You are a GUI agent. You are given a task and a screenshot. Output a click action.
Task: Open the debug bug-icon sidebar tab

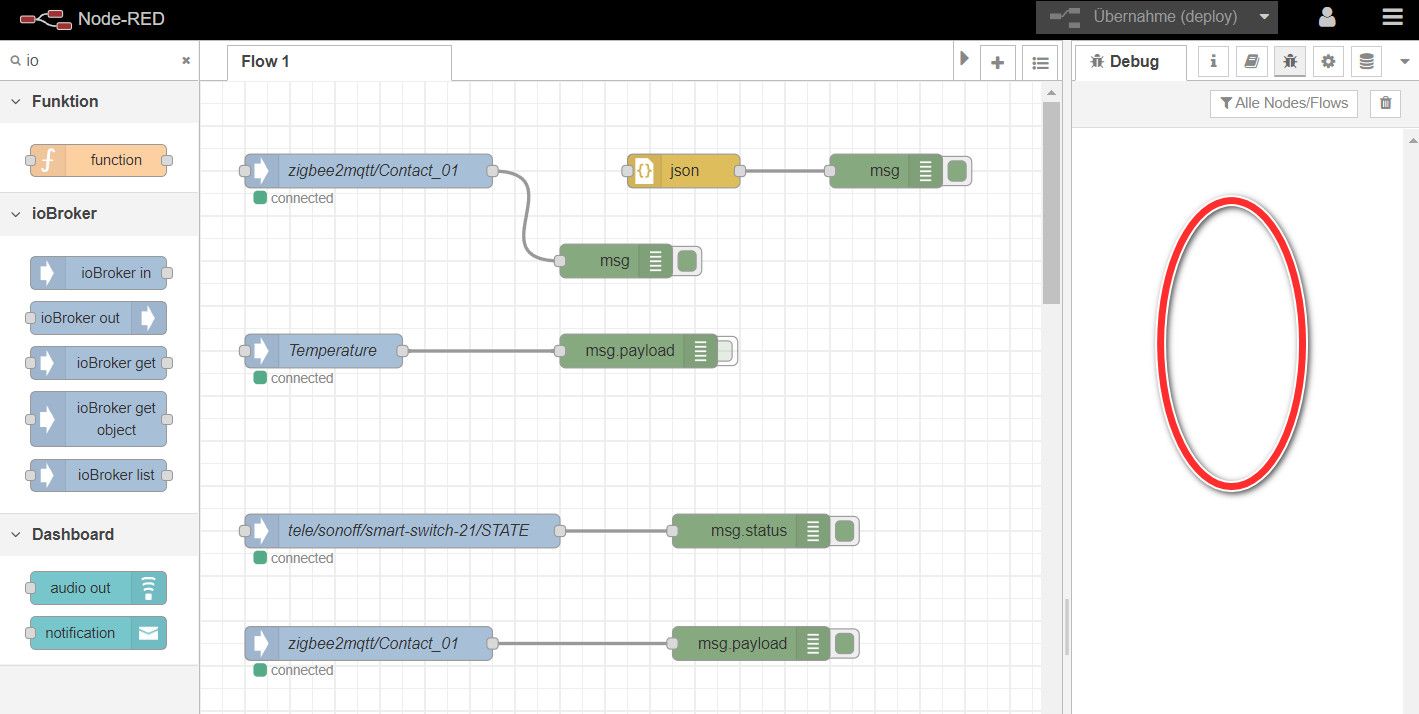click(x=1290, y=62)
